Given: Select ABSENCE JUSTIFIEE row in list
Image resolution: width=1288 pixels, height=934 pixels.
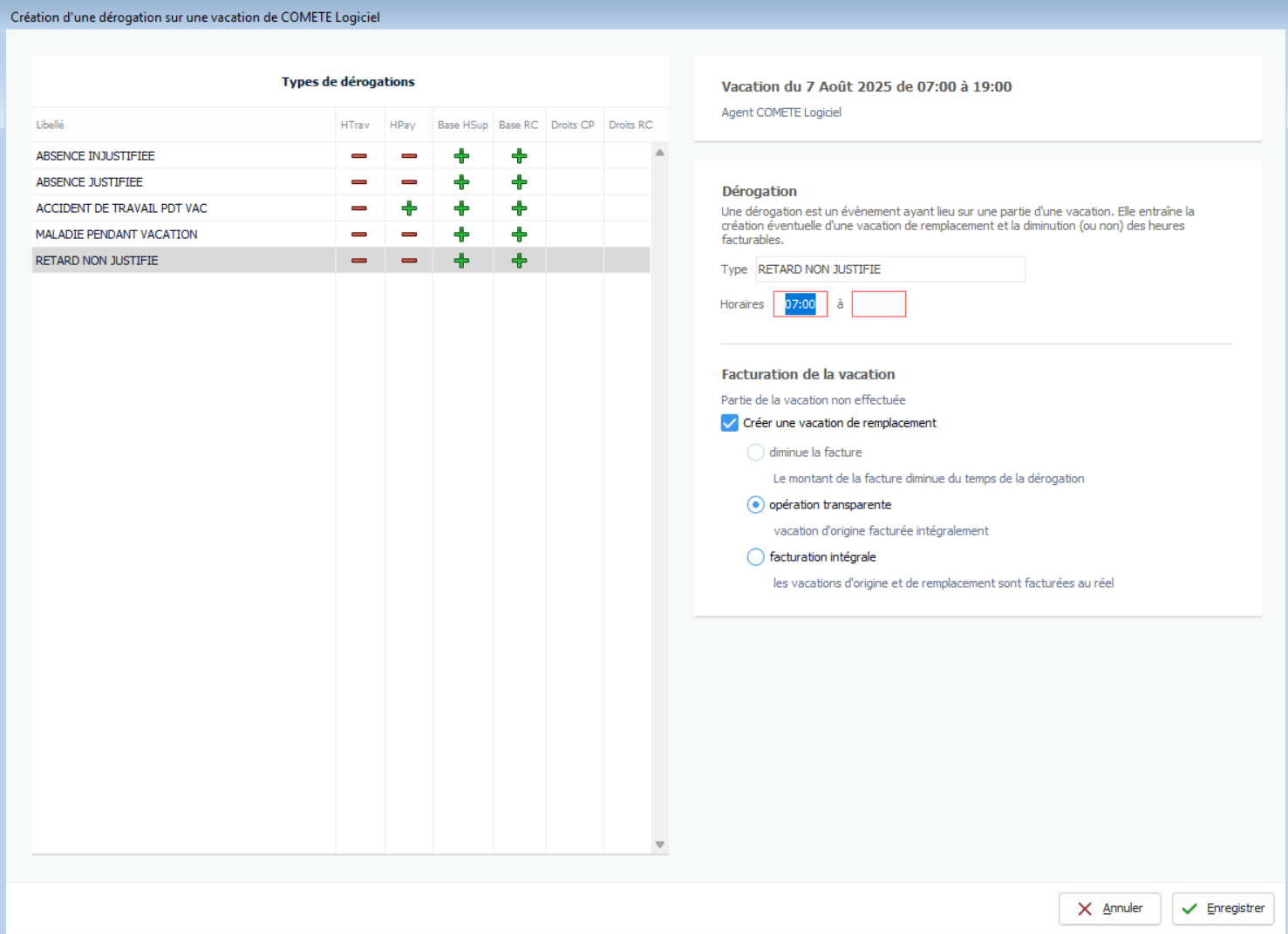Looking at the screenshot, I should [89, 182].
